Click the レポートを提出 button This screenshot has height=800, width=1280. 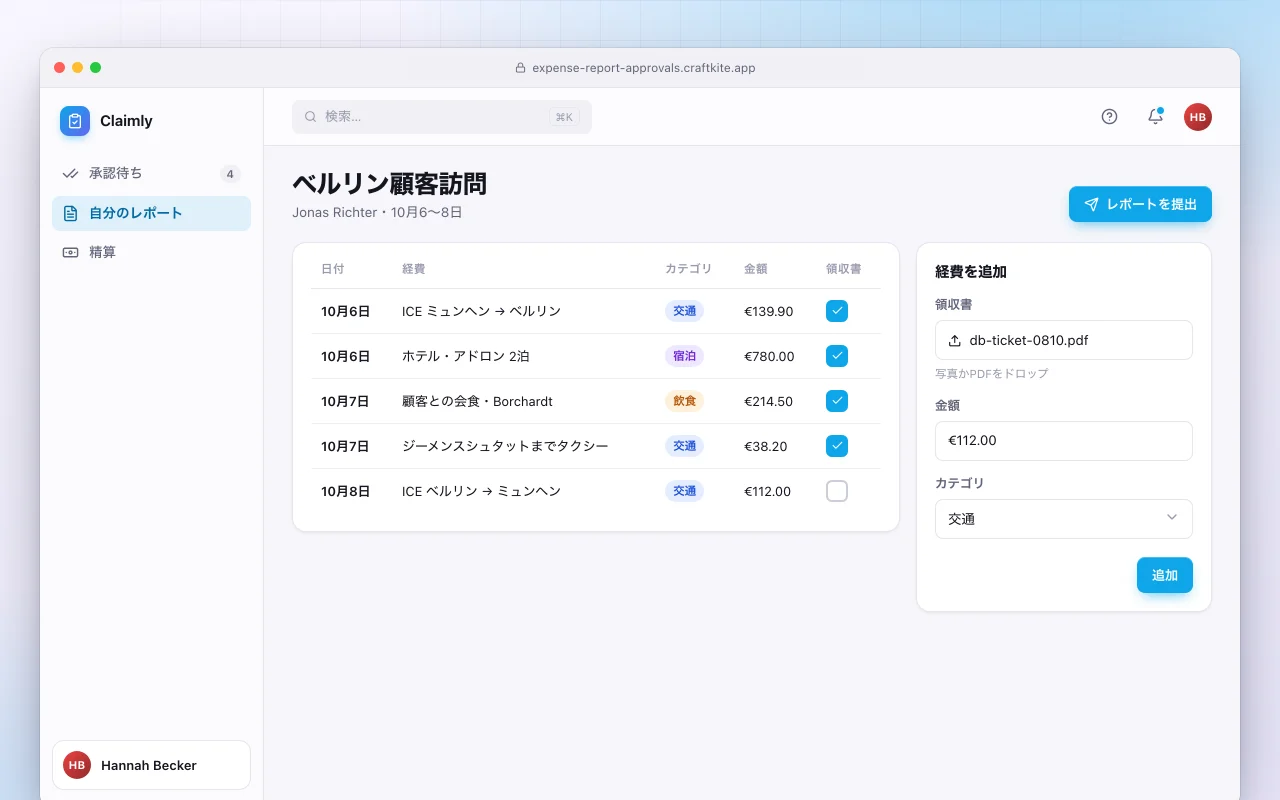(1140, 204)
